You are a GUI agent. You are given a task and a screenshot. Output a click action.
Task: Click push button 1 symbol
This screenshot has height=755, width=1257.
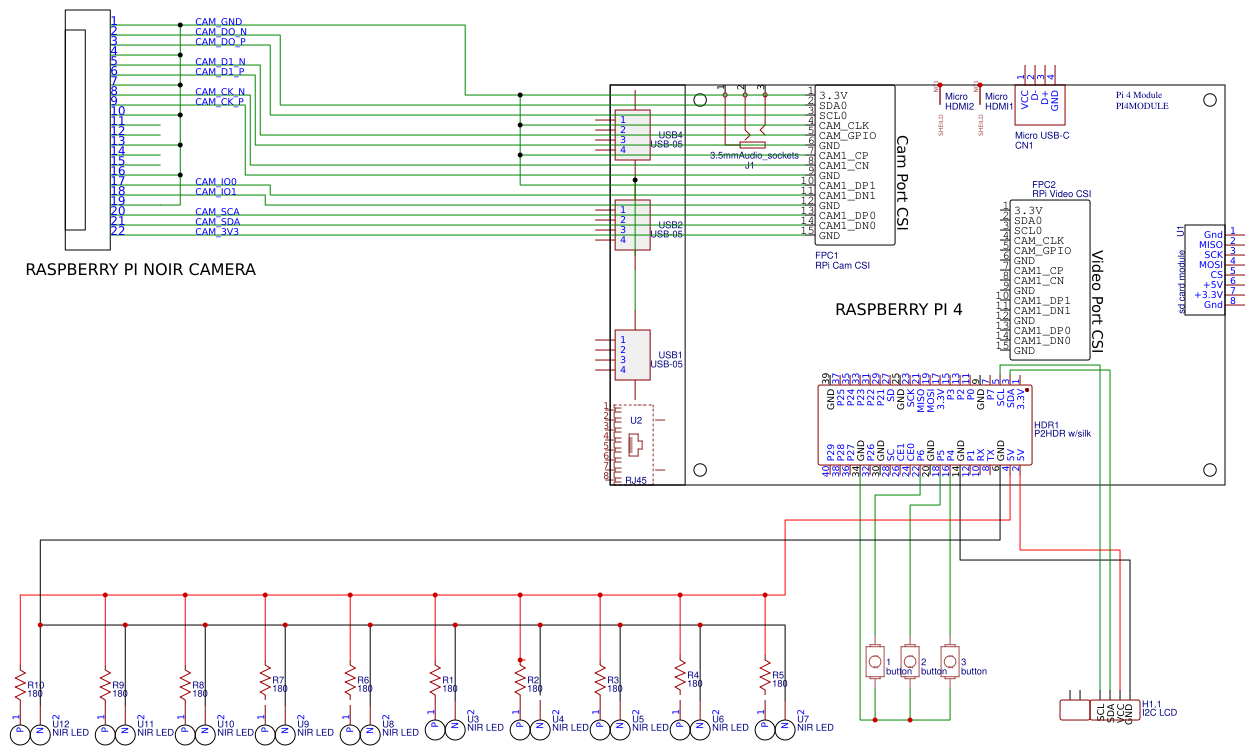875,660
